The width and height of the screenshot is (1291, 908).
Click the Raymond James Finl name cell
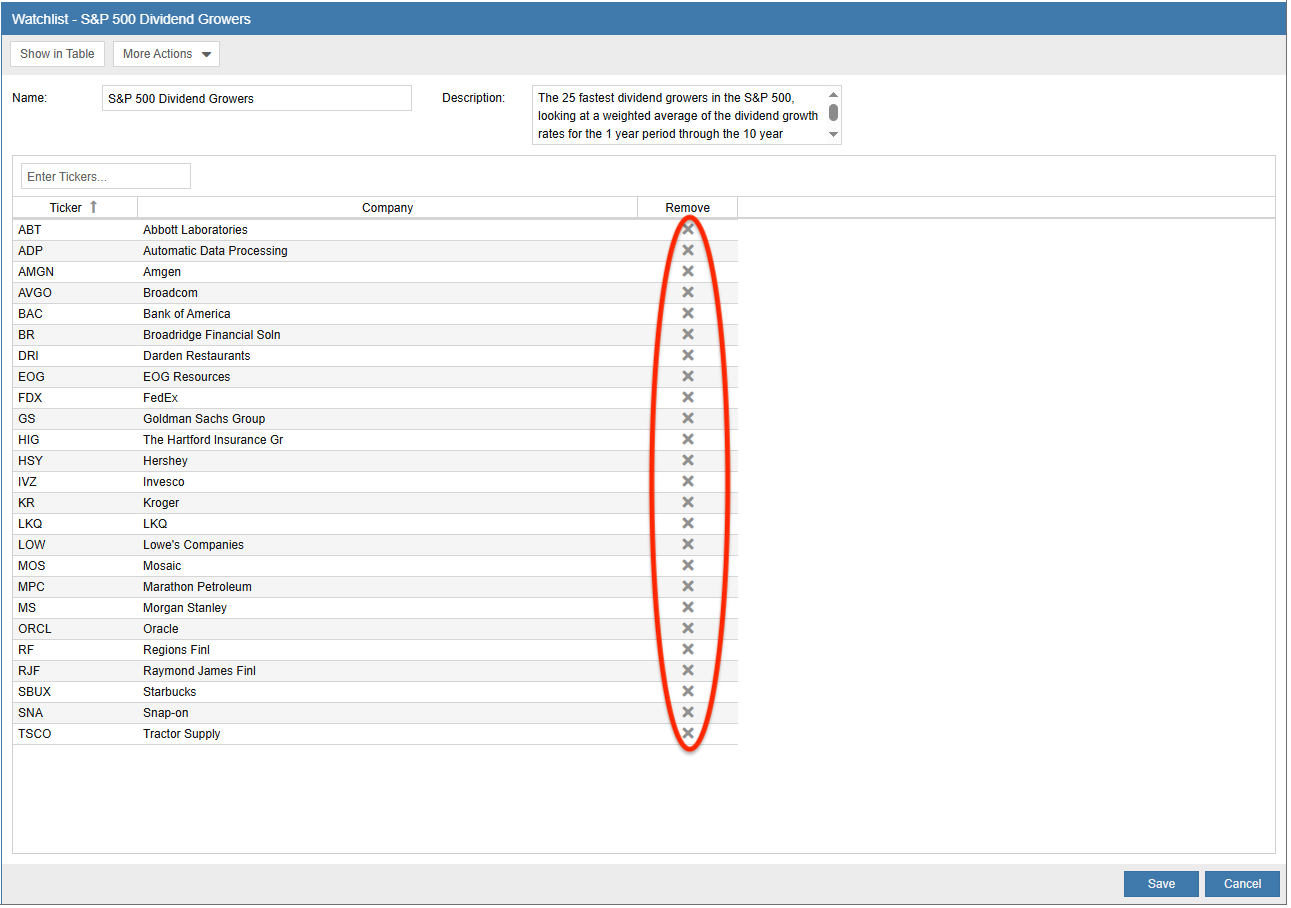[x=388, y=670]
